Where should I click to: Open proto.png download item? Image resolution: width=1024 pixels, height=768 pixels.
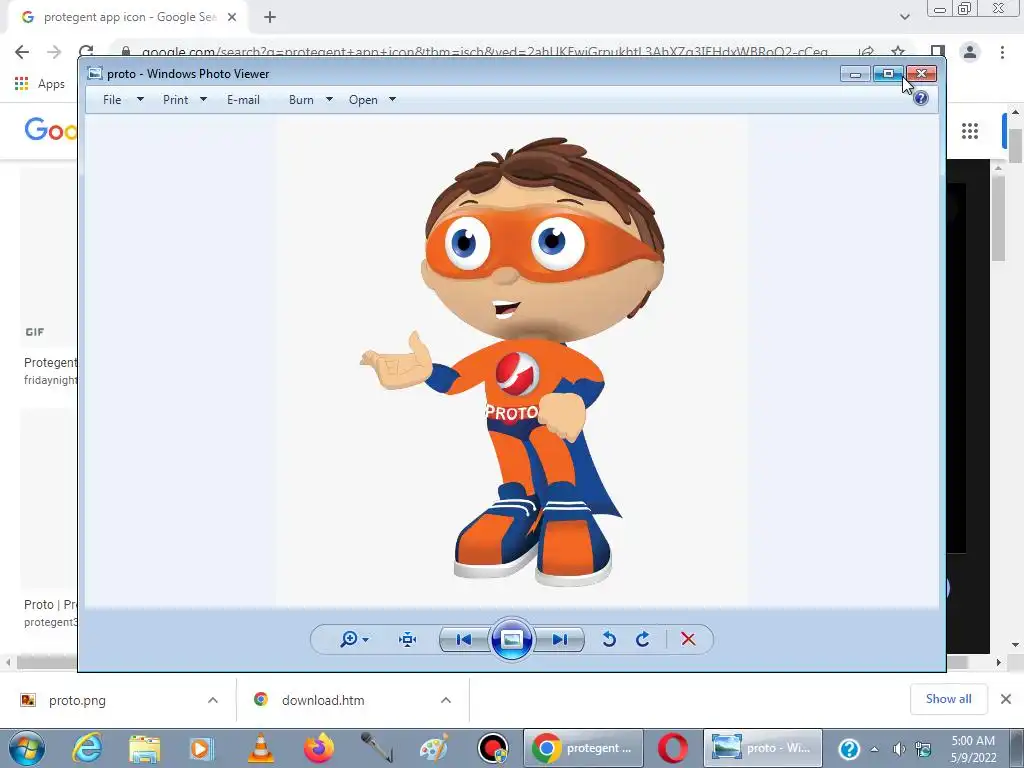coord(77,700)
